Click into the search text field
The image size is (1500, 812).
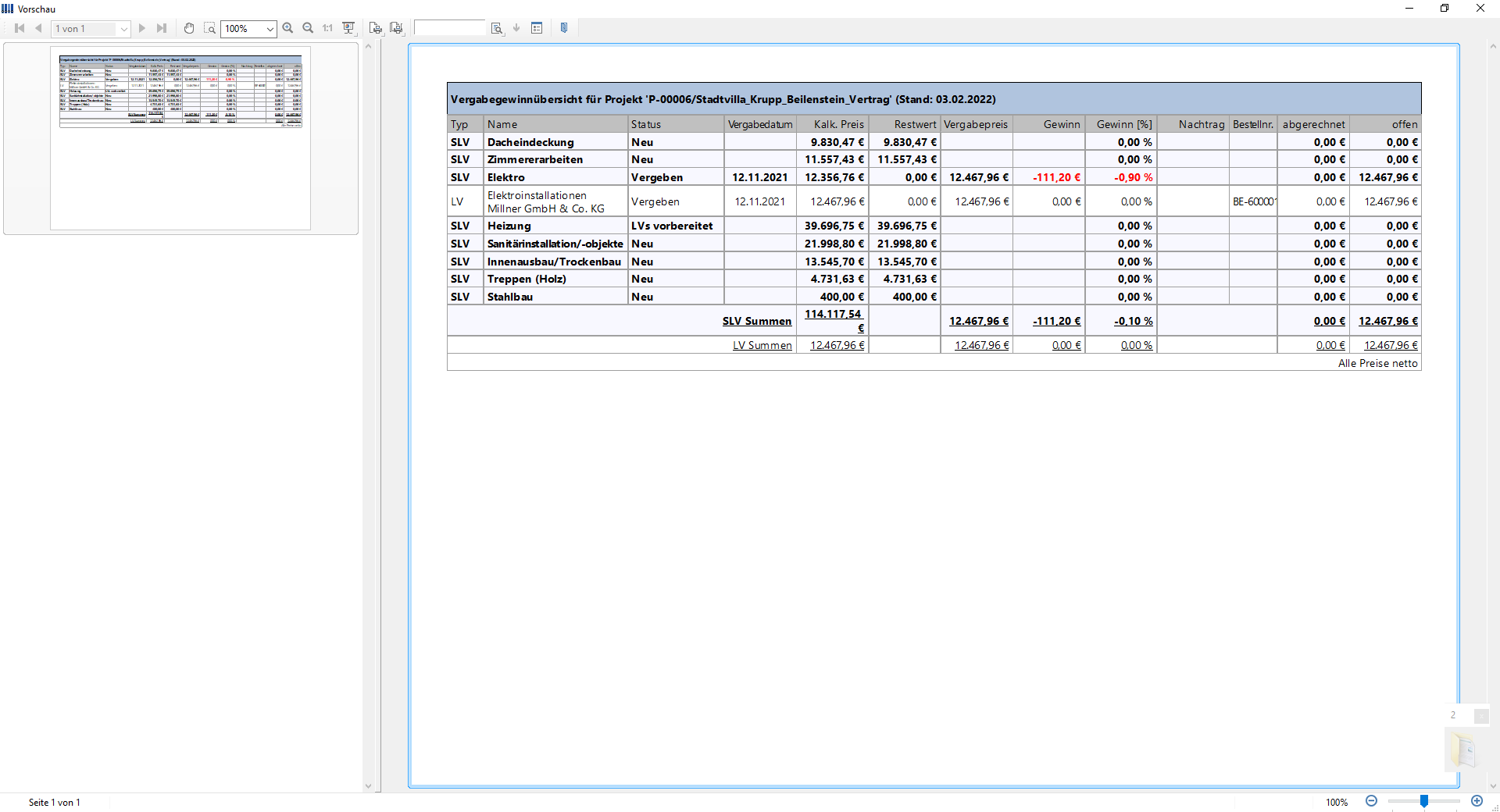[449, 28]
